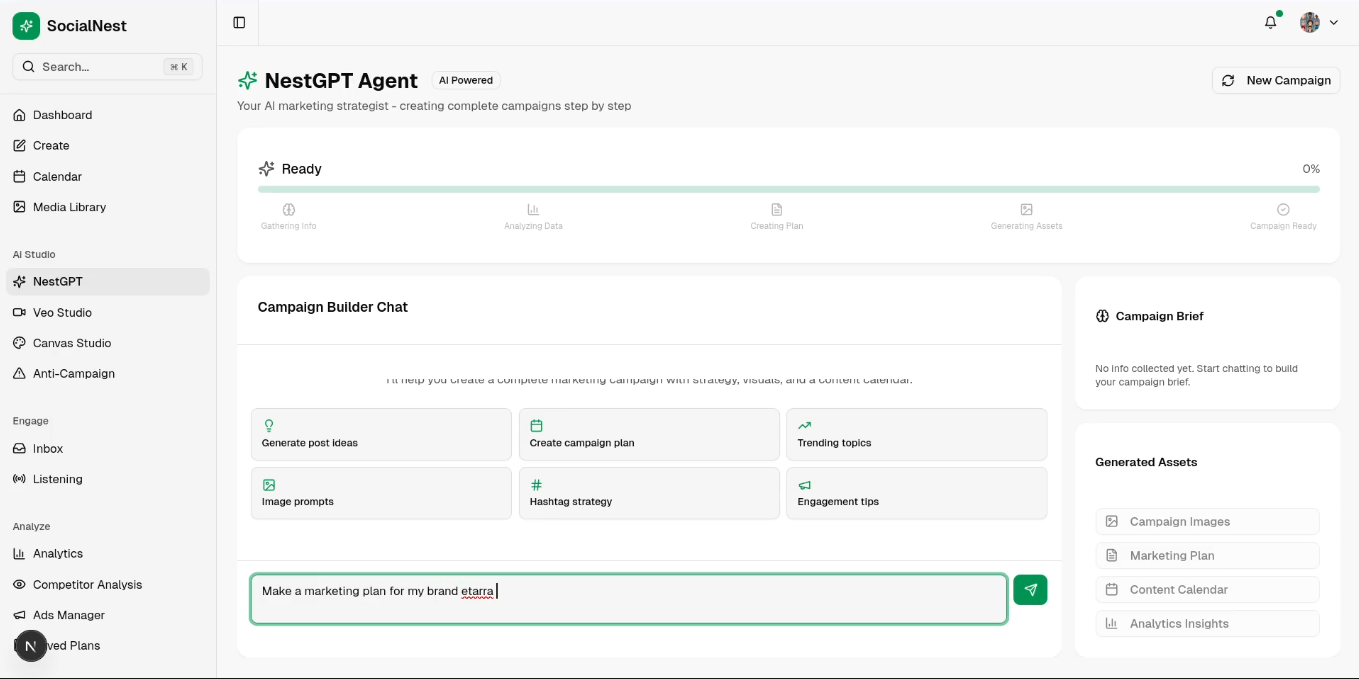
Task: Expand the user profile avatar dropdown
Action: [1318, 22]
